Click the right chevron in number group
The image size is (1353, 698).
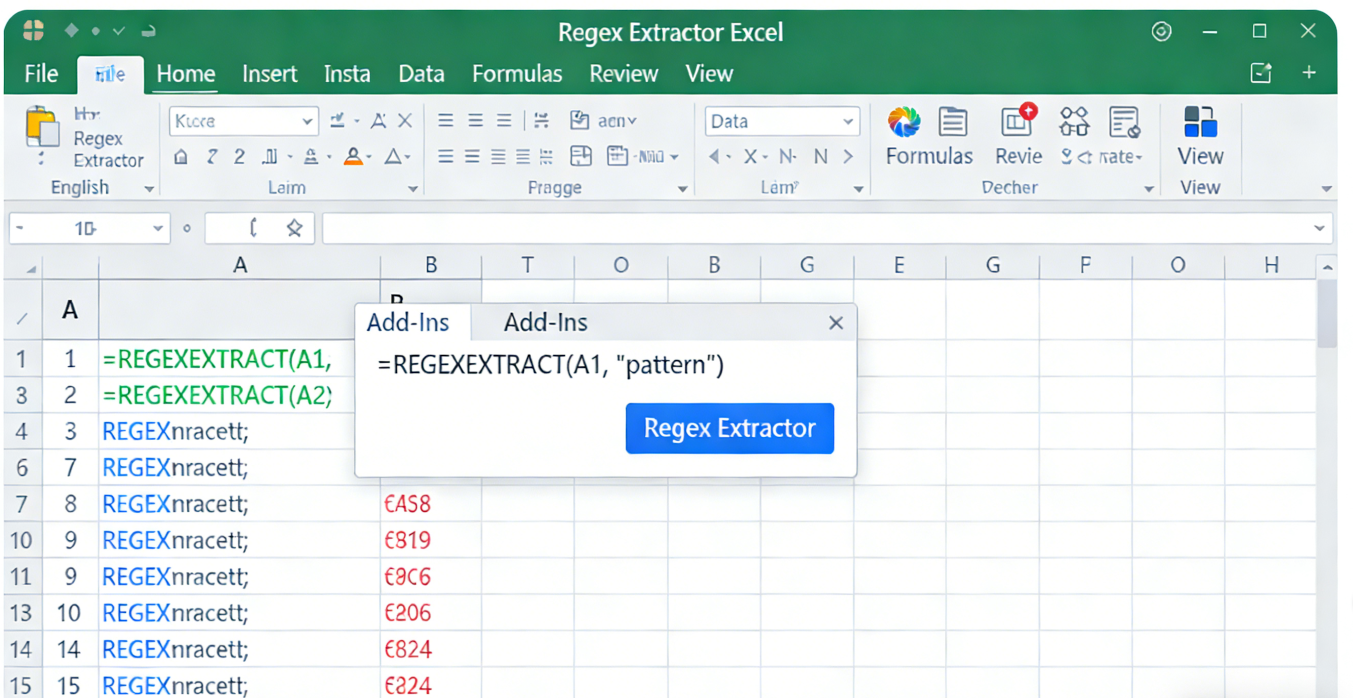point(848,156)
